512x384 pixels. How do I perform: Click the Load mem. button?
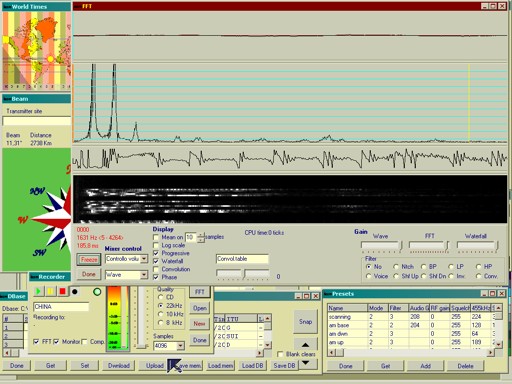click(220, 366)
